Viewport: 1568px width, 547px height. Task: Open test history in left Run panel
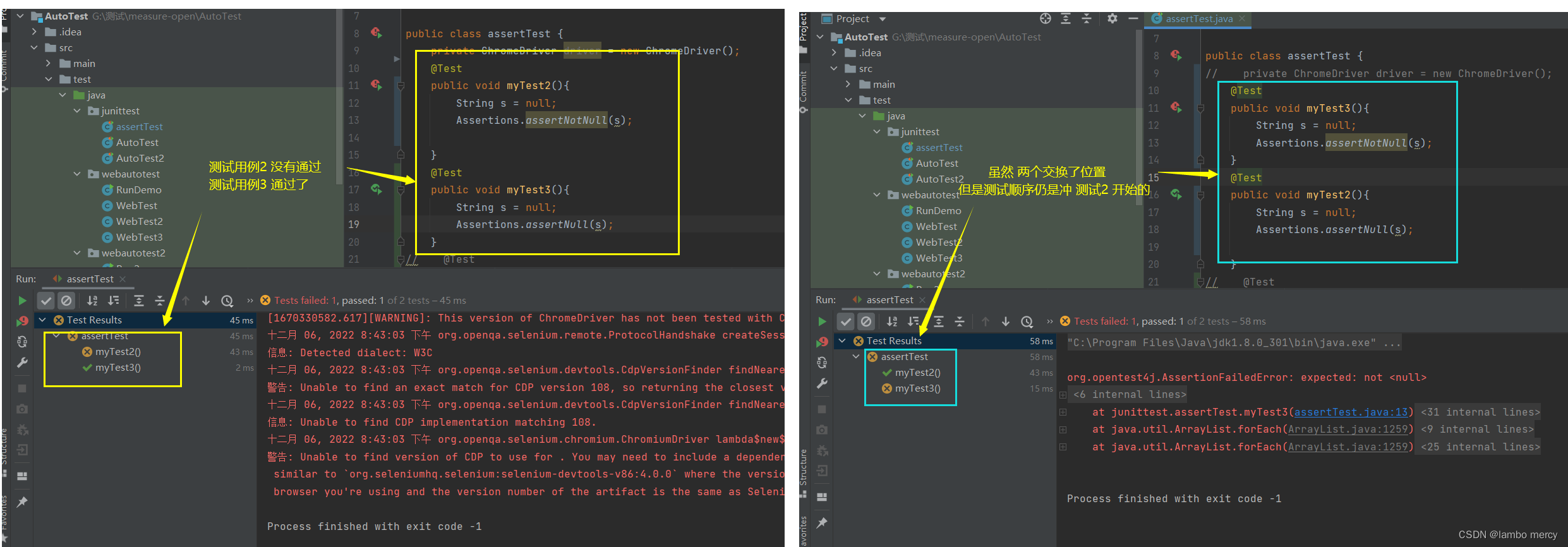click(227, 301)
